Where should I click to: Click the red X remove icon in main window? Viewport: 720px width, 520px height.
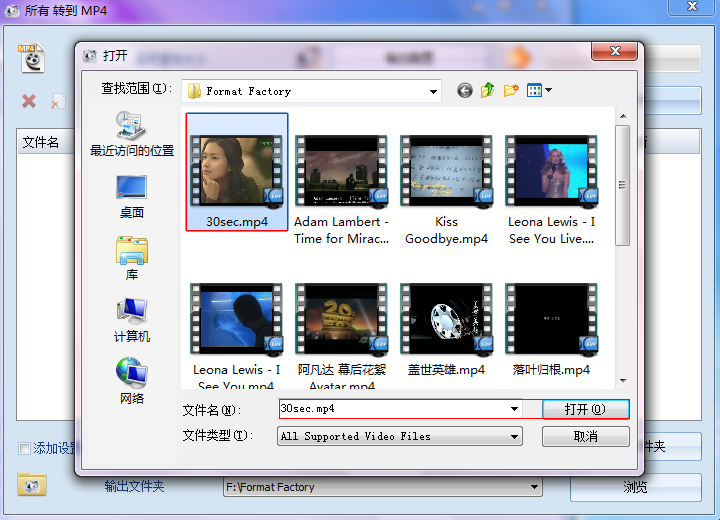click(29, 101)
